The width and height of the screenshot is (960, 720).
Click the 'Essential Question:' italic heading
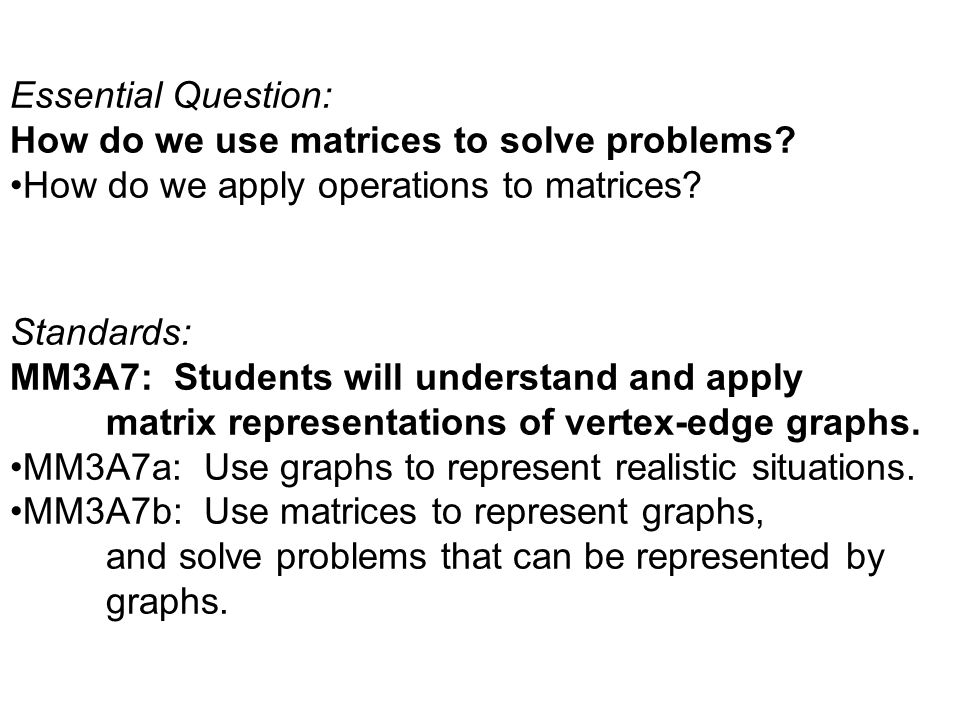172,96
